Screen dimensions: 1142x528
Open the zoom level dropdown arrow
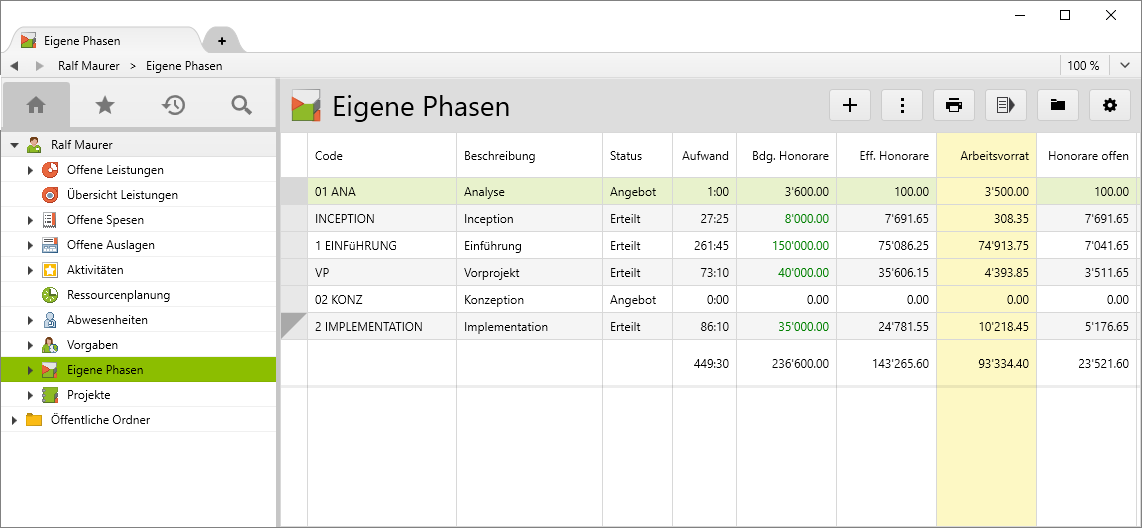coord(1125,66)
